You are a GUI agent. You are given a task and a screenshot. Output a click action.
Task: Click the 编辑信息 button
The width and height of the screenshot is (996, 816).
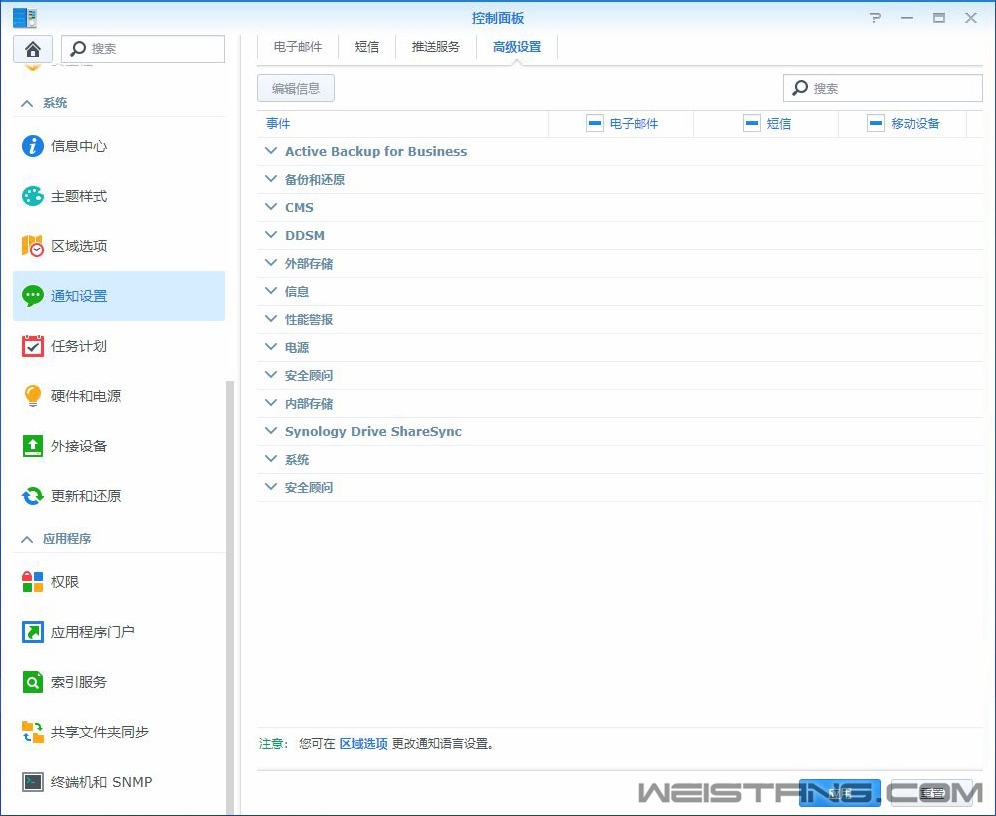point(296,88)
